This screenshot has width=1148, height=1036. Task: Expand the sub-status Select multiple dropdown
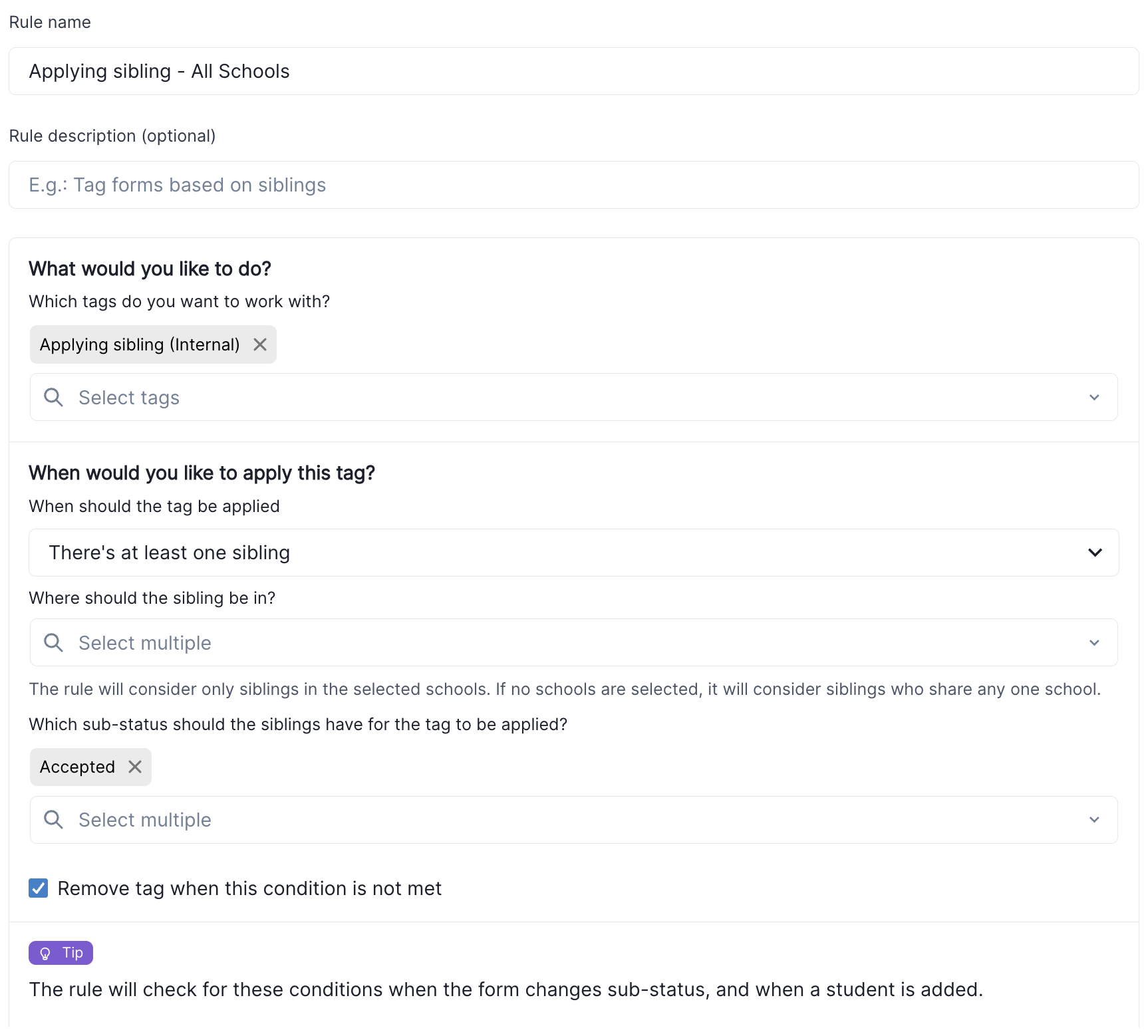coord(1094,819)
